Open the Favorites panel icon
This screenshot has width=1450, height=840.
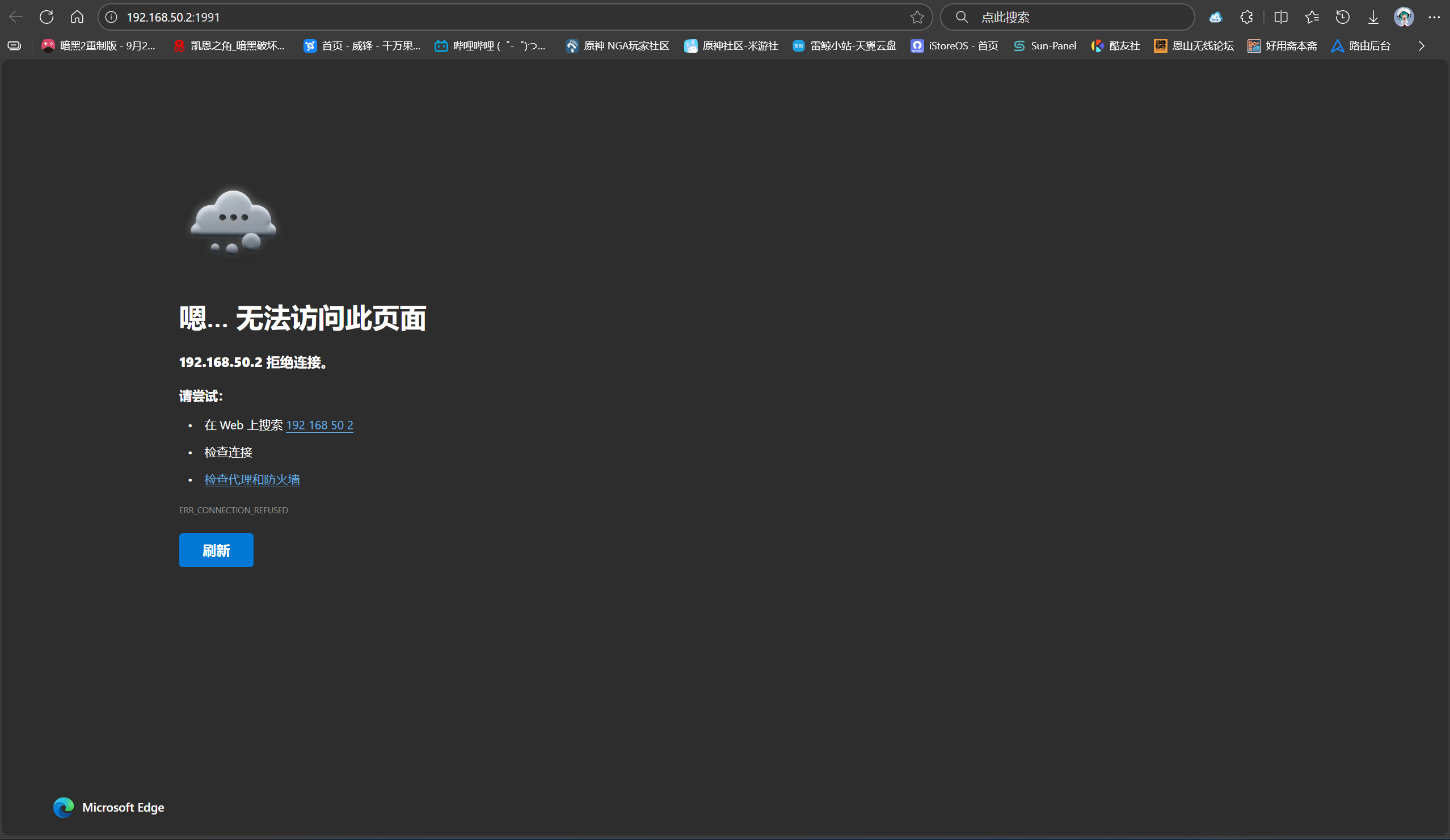click(x=1312, y=17)
